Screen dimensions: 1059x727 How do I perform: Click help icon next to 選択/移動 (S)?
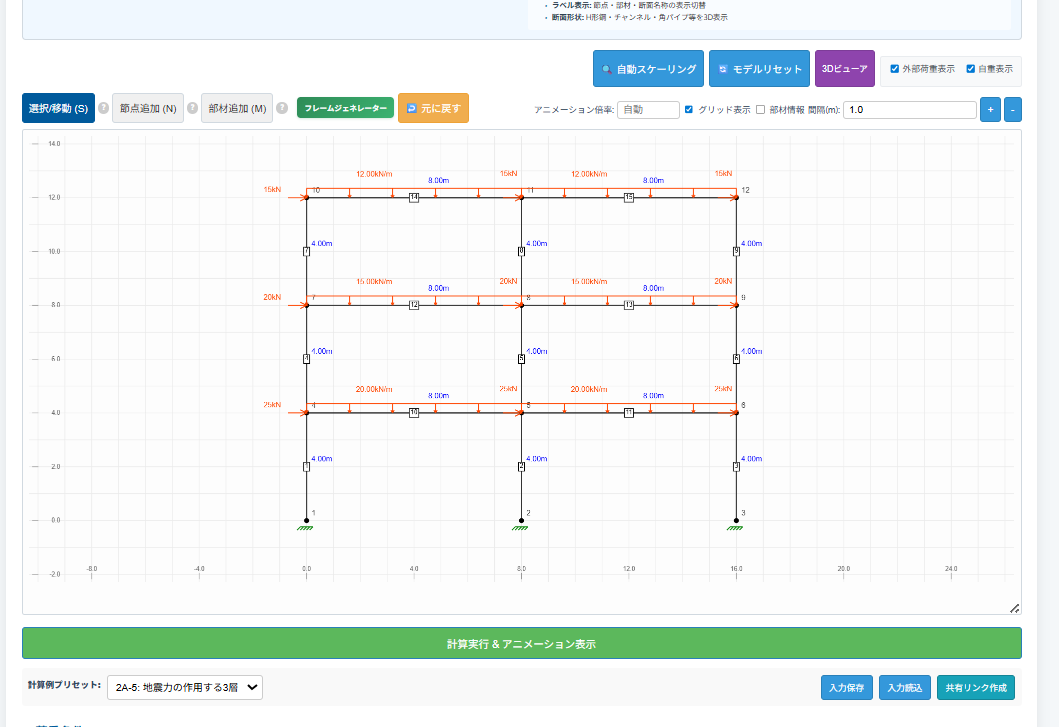(x=103, y=108)
